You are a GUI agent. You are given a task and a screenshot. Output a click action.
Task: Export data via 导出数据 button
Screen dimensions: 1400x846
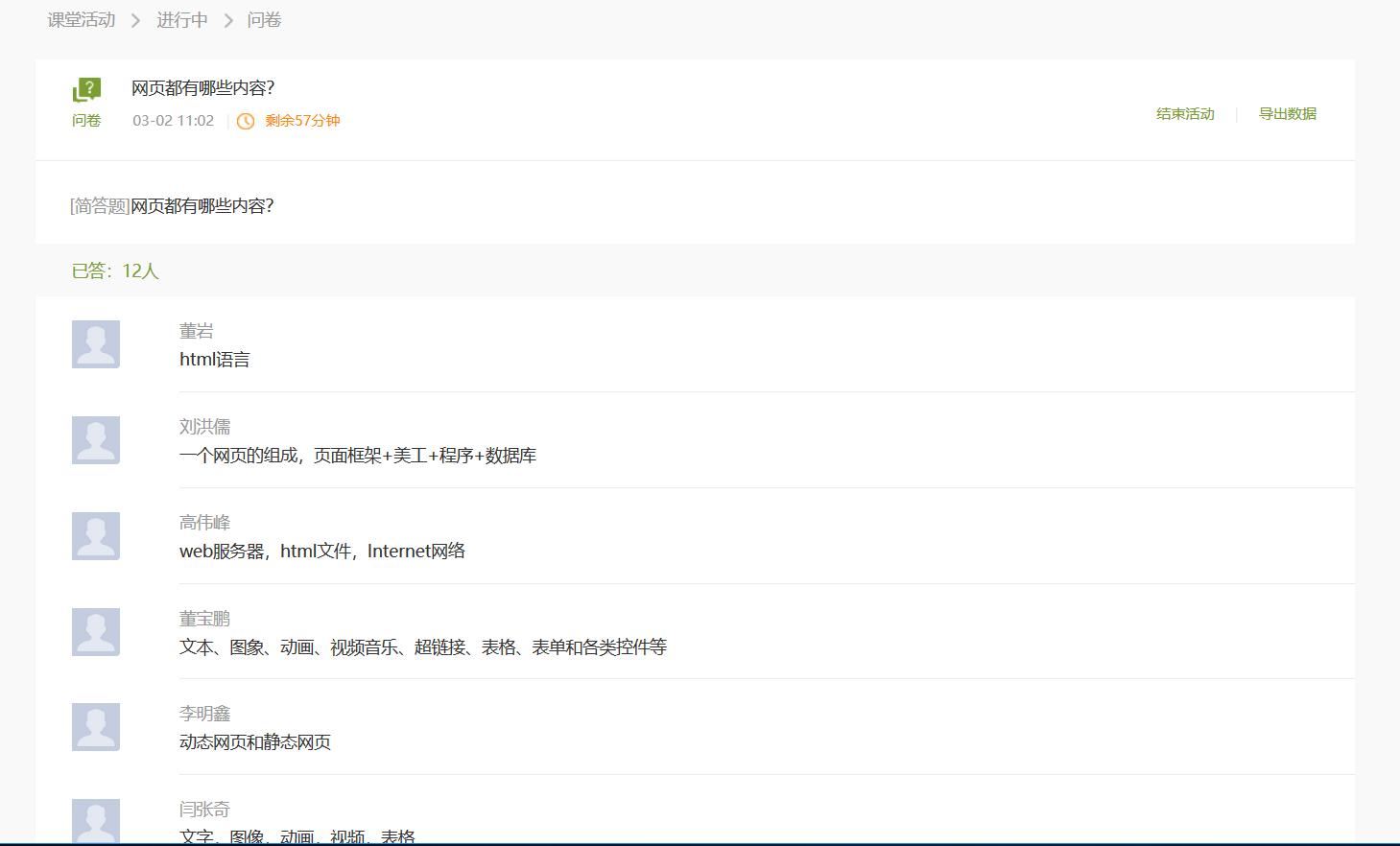1287,114
